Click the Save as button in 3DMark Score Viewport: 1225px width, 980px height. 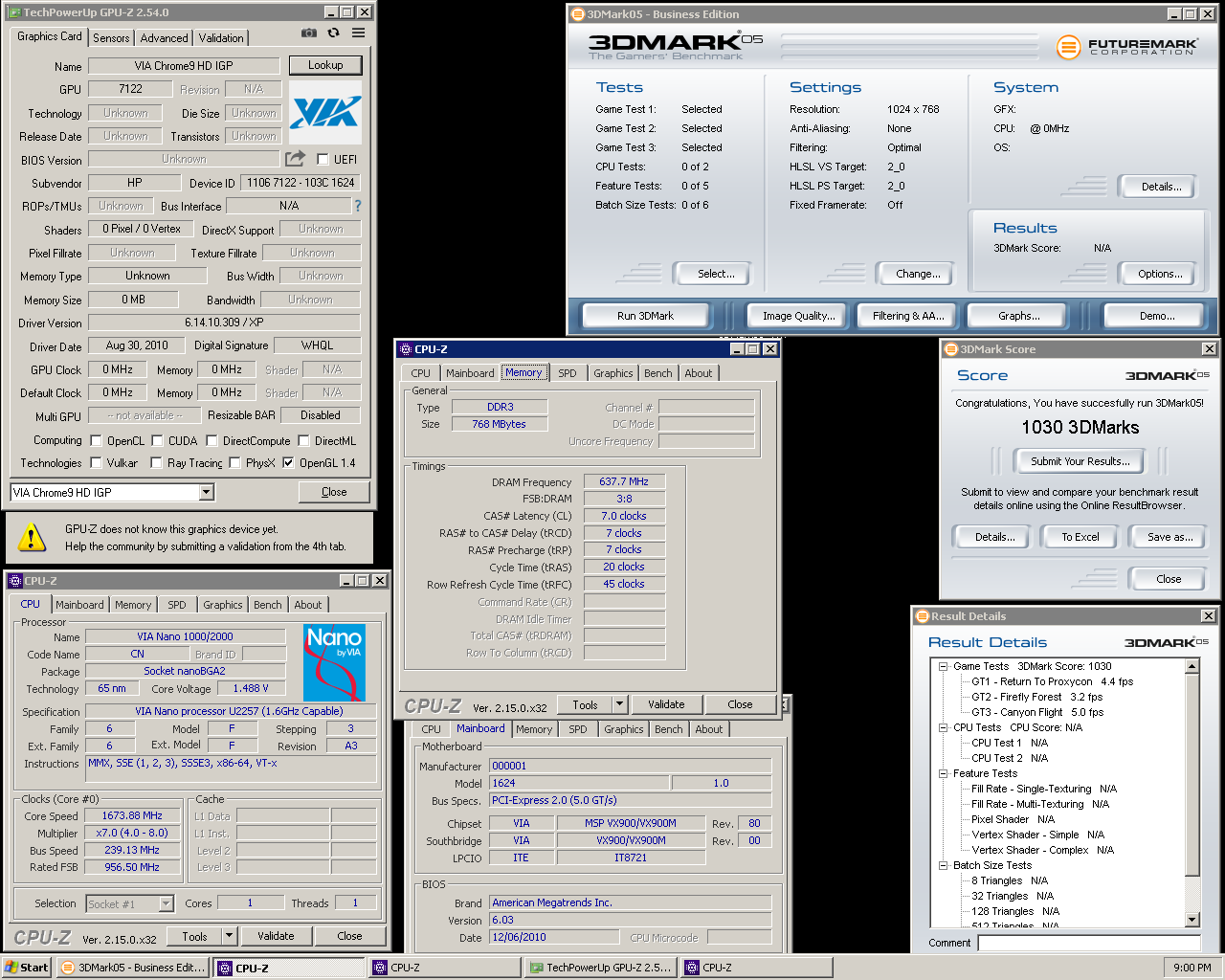(1169, 537)
